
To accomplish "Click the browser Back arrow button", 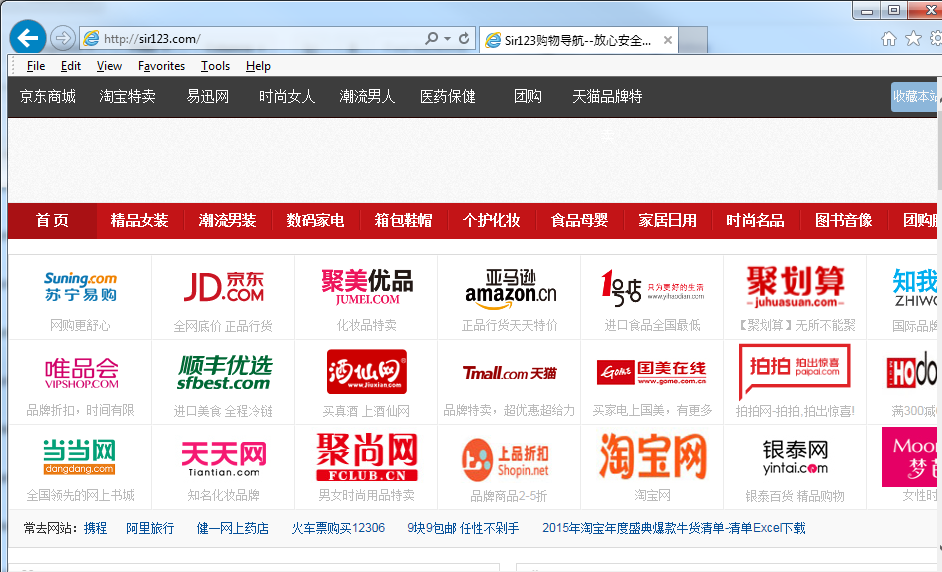I will coord(27,38).
